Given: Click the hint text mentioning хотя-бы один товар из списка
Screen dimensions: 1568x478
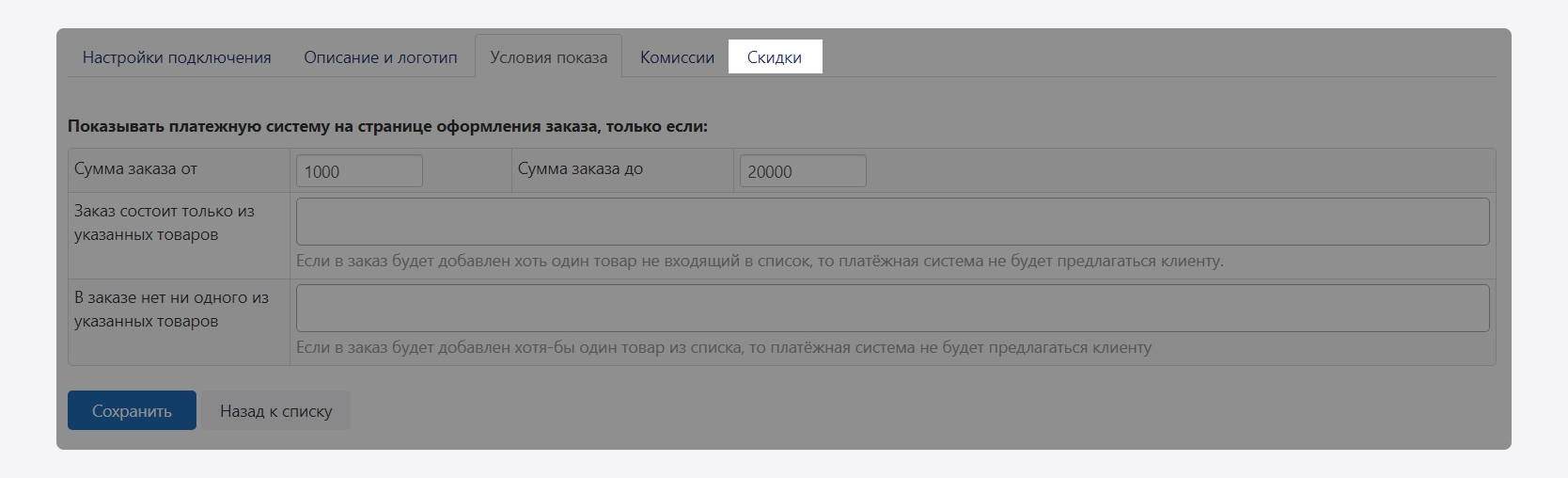Looking at the screenshot, I should [723, 348].
